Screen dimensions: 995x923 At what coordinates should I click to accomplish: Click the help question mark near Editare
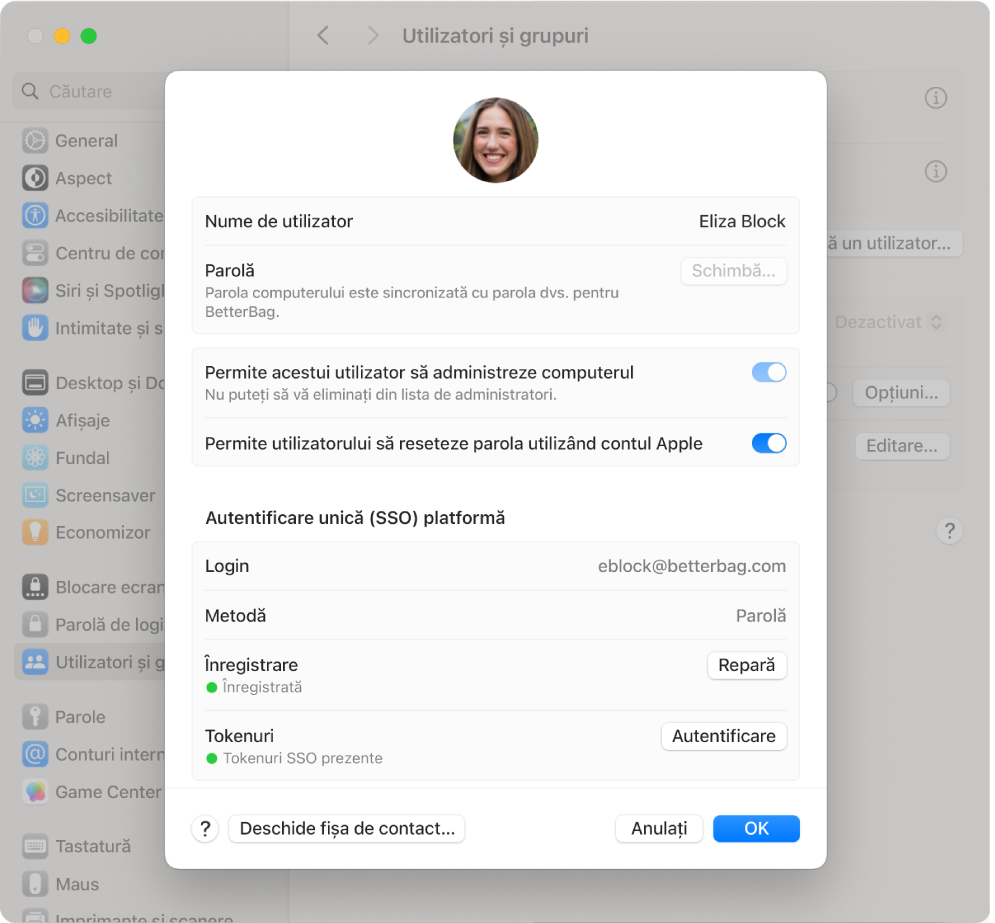[949, 531]
